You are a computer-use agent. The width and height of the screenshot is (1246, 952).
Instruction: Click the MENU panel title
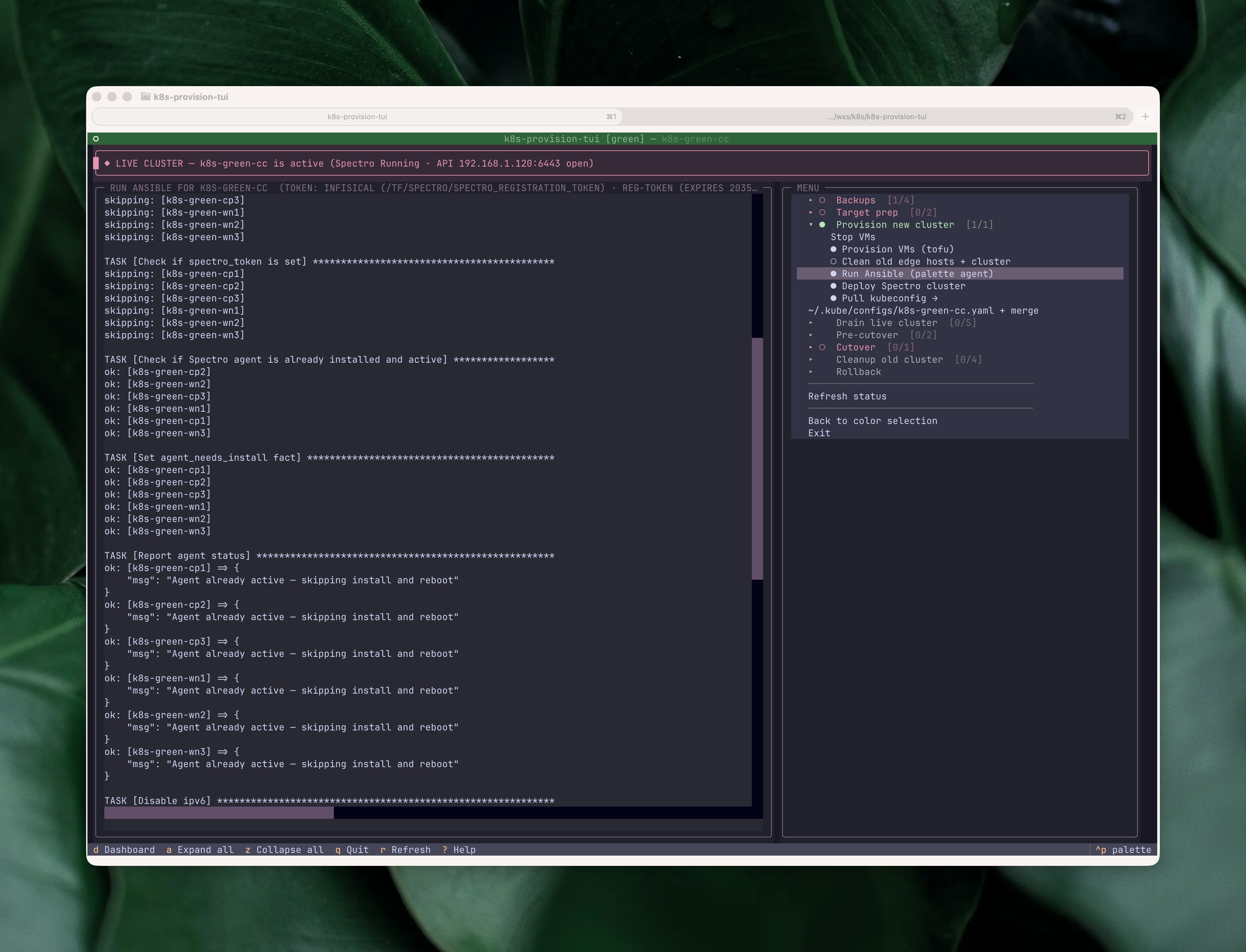point(808,188)
